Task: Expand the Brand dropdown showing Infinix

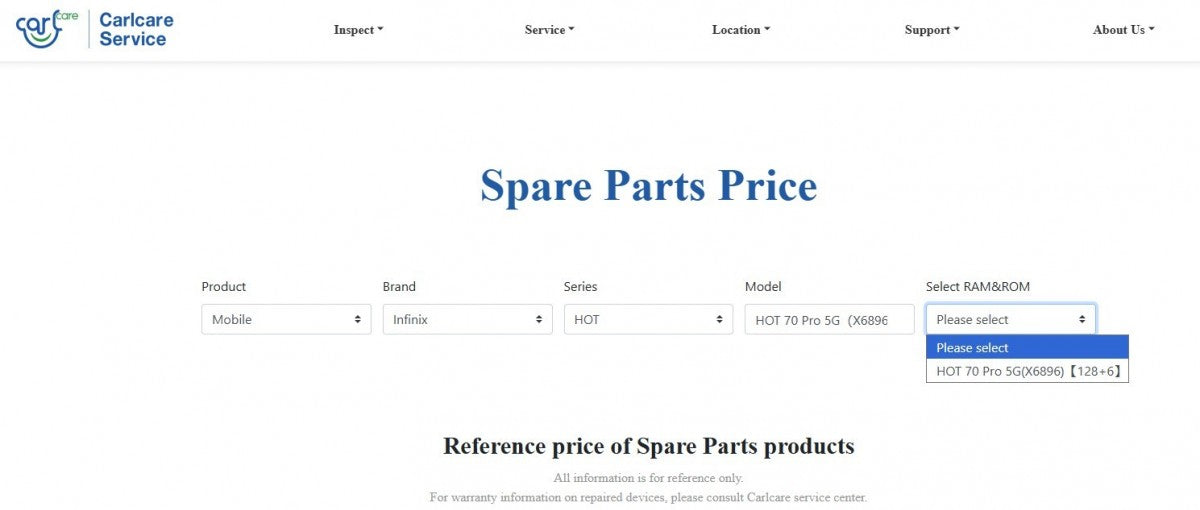Action: (x=467, y=320)
